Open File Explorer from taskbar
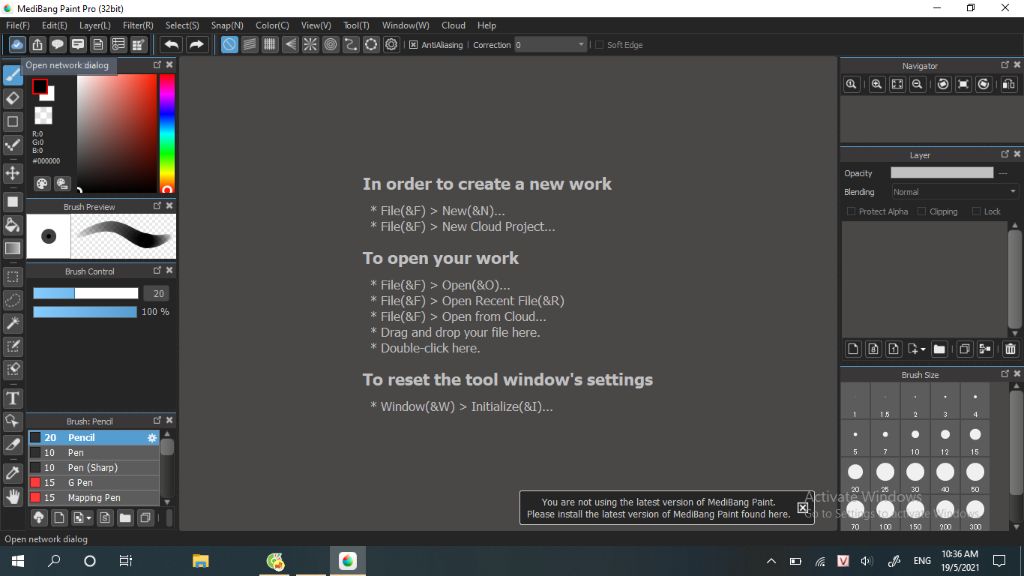Screen dimensions: 1024x576 pyautogui.click(x=200, y=561)
